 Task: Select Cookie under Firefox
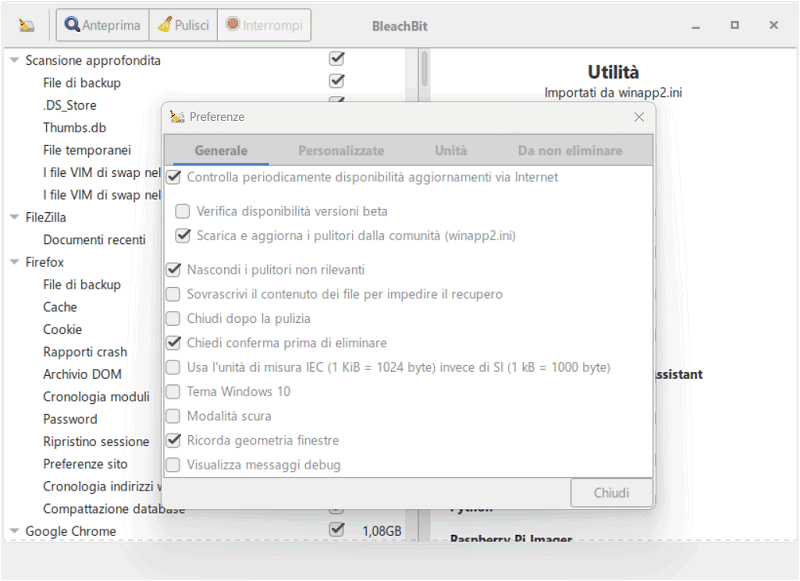coord(62,330)
